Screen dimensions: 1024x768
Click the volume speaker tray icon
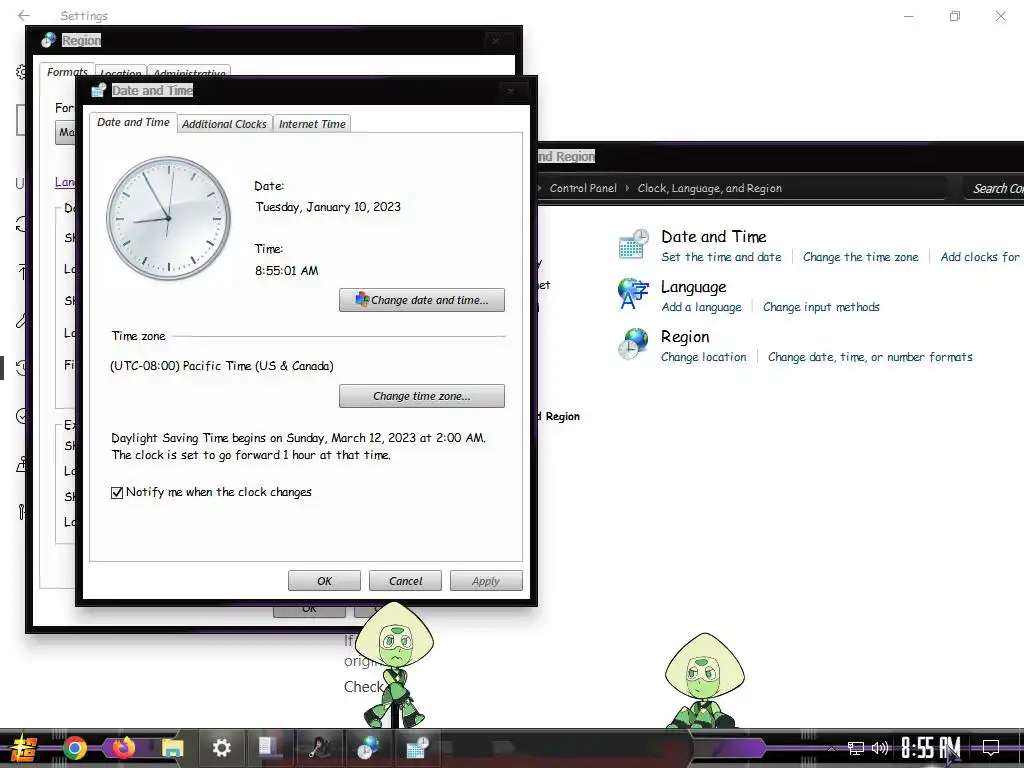(x=880, y=748)
